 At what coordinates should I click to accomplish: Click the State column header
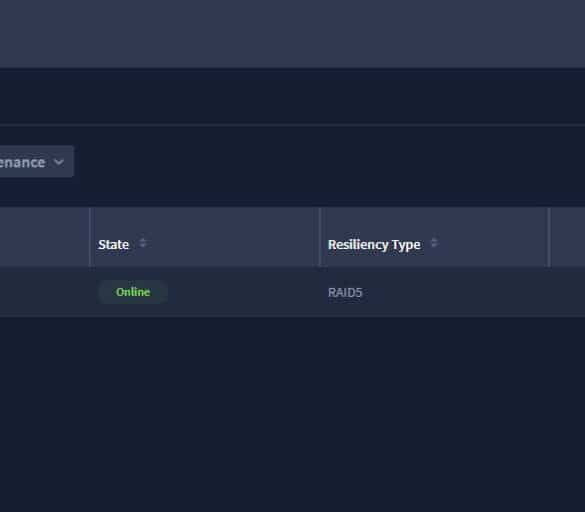[113, 244]
